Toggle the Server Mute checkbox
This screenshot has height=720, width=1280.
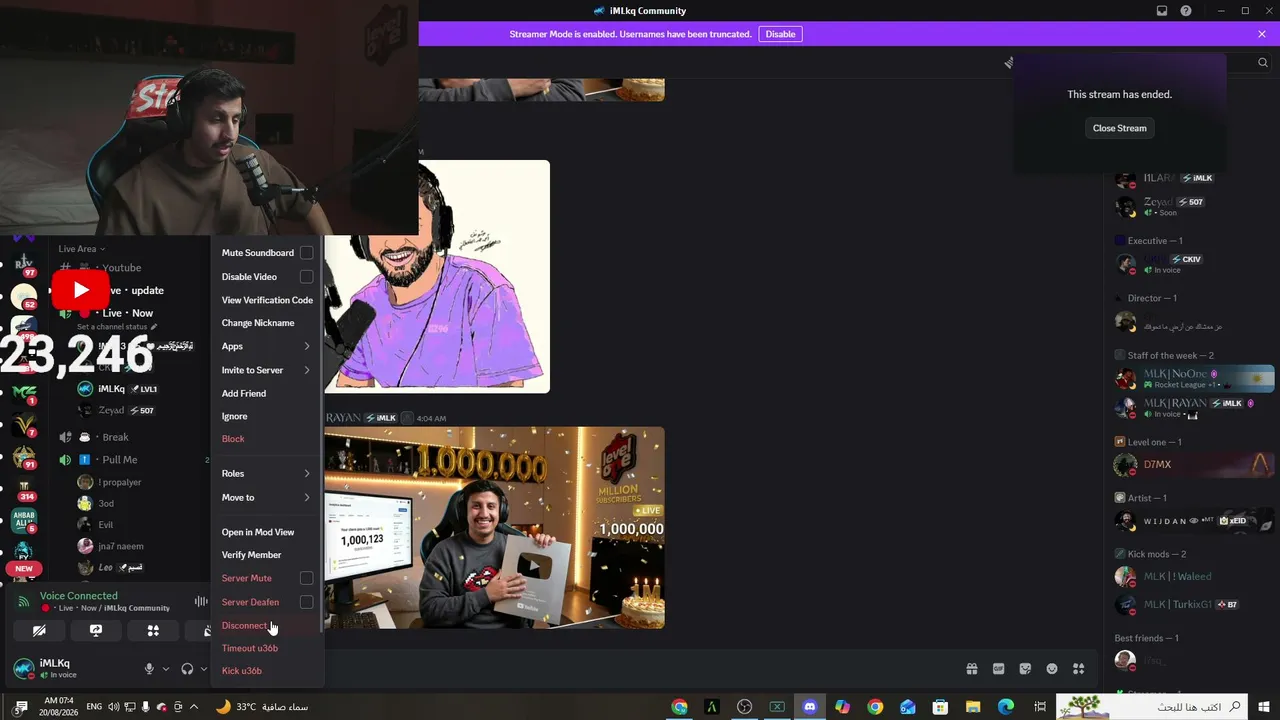click(306, 578)
